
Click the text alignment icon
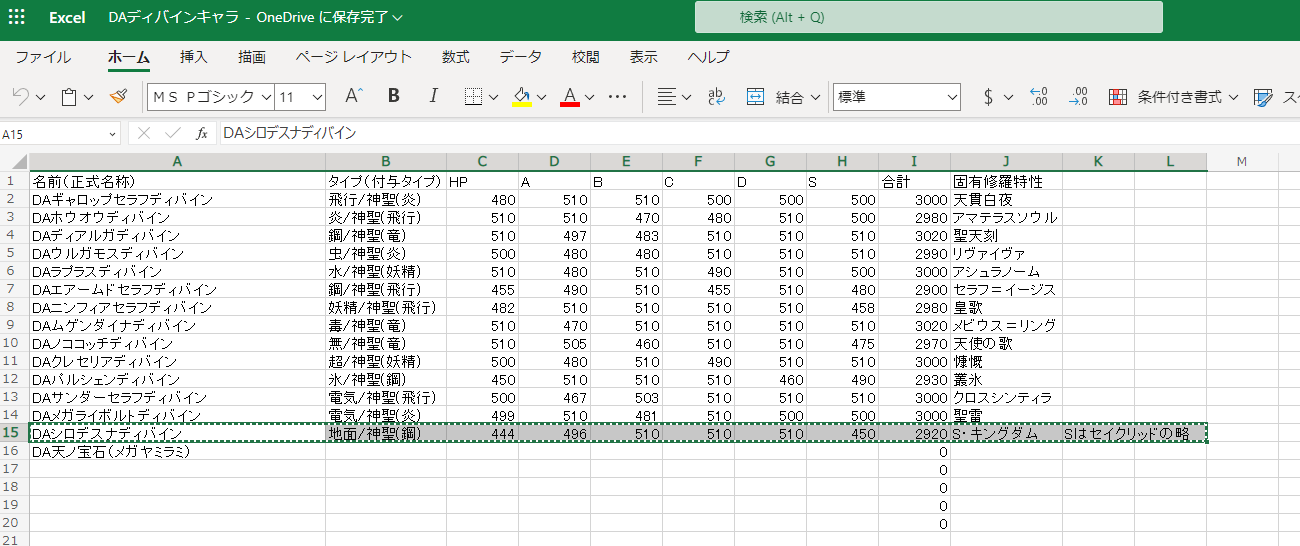[x=667, y=97]
